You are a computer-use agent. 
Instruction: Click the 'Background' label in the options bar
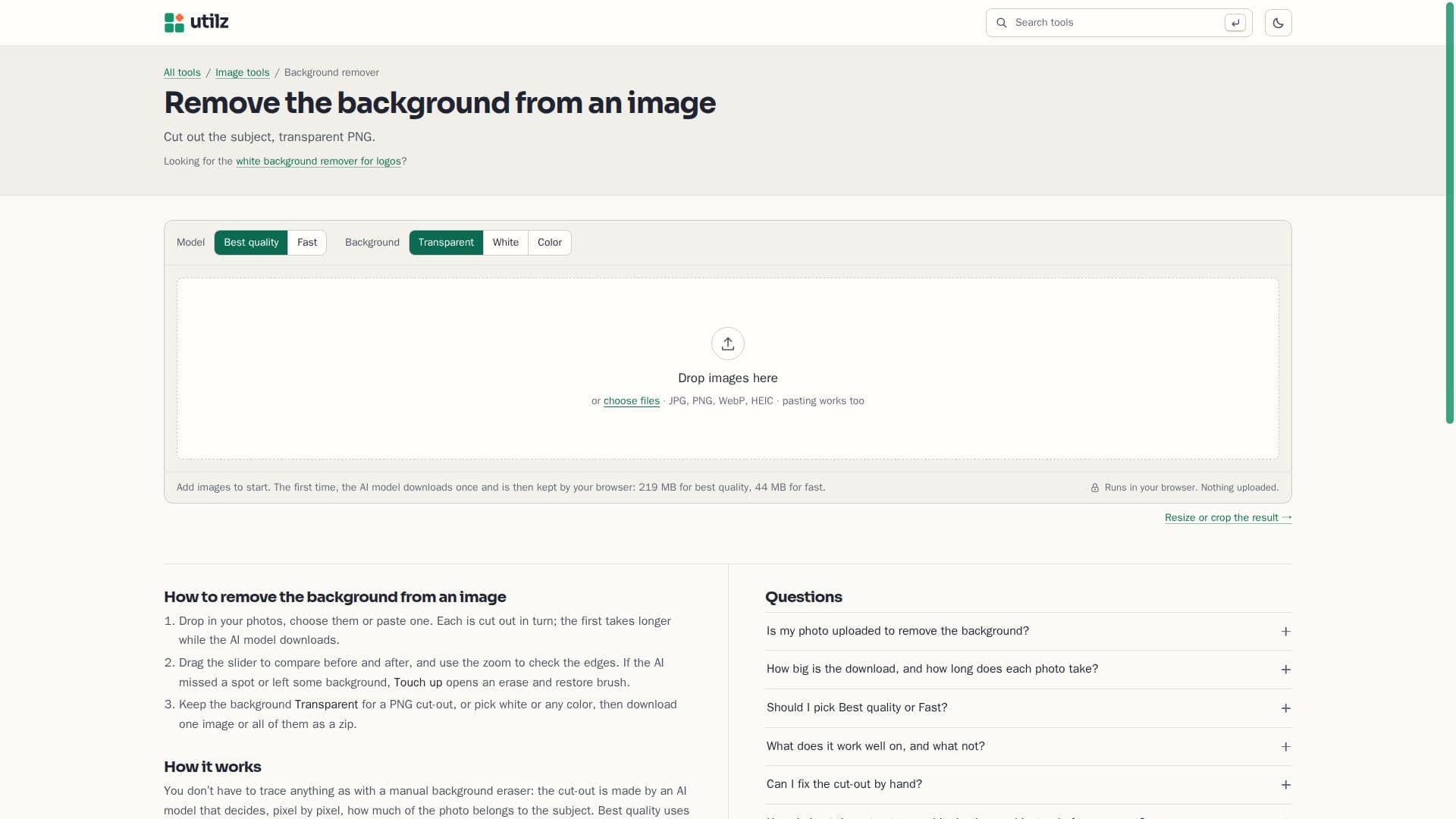pyautogui.click(x=372, y=243)
